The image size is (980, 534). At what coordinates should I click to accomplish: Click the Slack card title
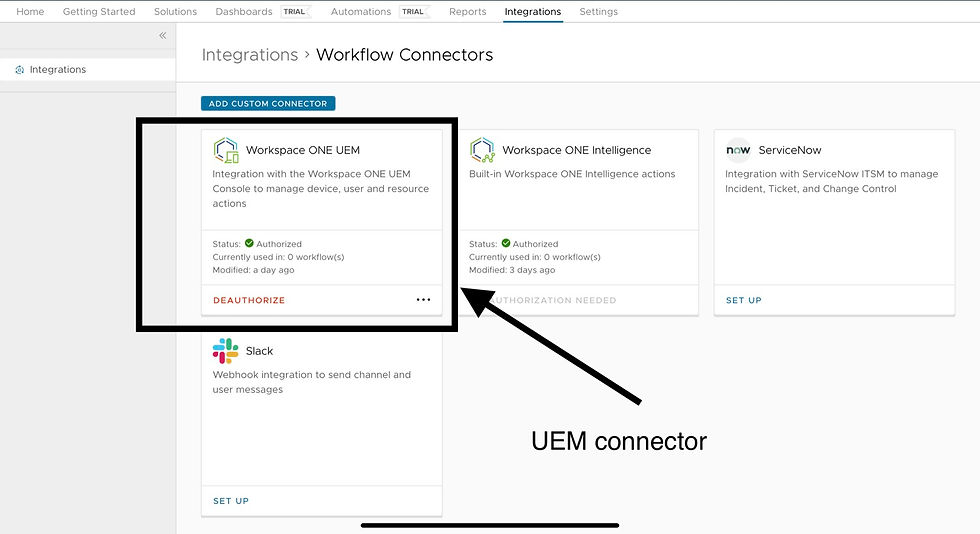259,351
